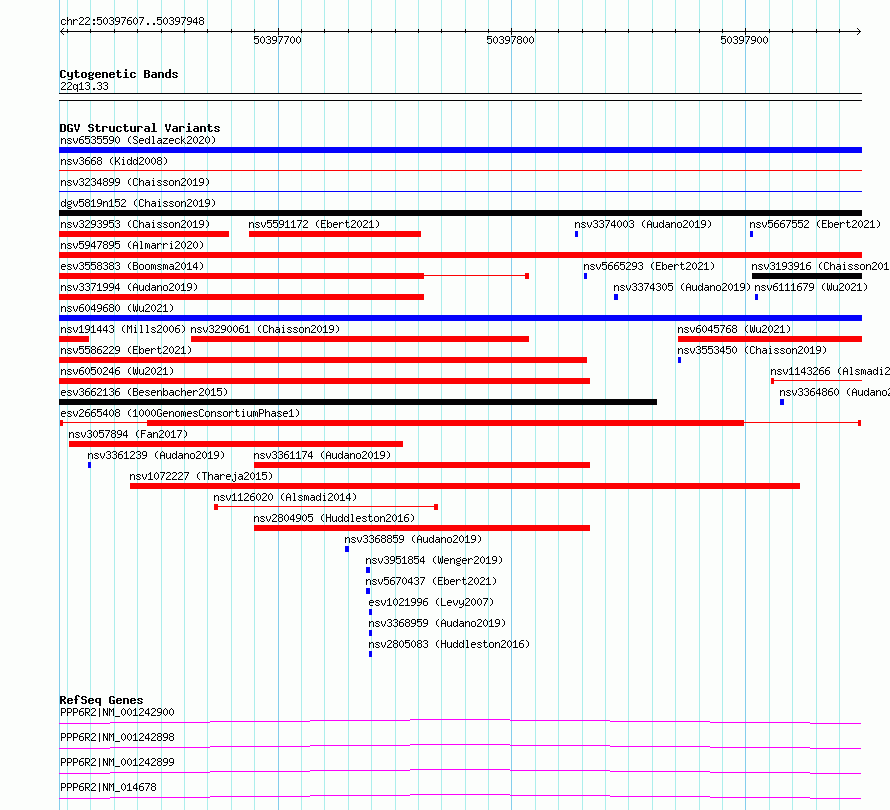Click the 50397900 ruler position label
Viewport: 890px width, 810px height.
click(744, 40)
